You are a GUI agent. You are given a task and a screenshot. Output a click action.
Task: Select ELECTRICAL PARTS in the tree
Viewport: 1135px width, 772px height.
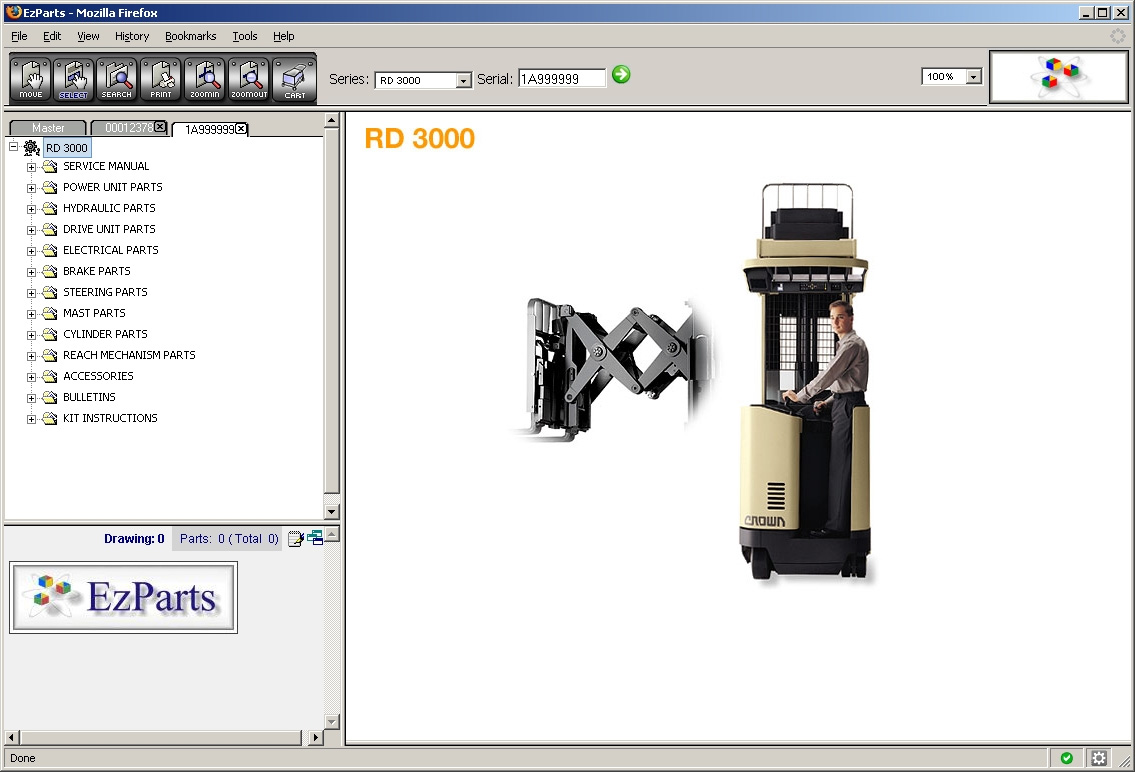click(111, 250)
